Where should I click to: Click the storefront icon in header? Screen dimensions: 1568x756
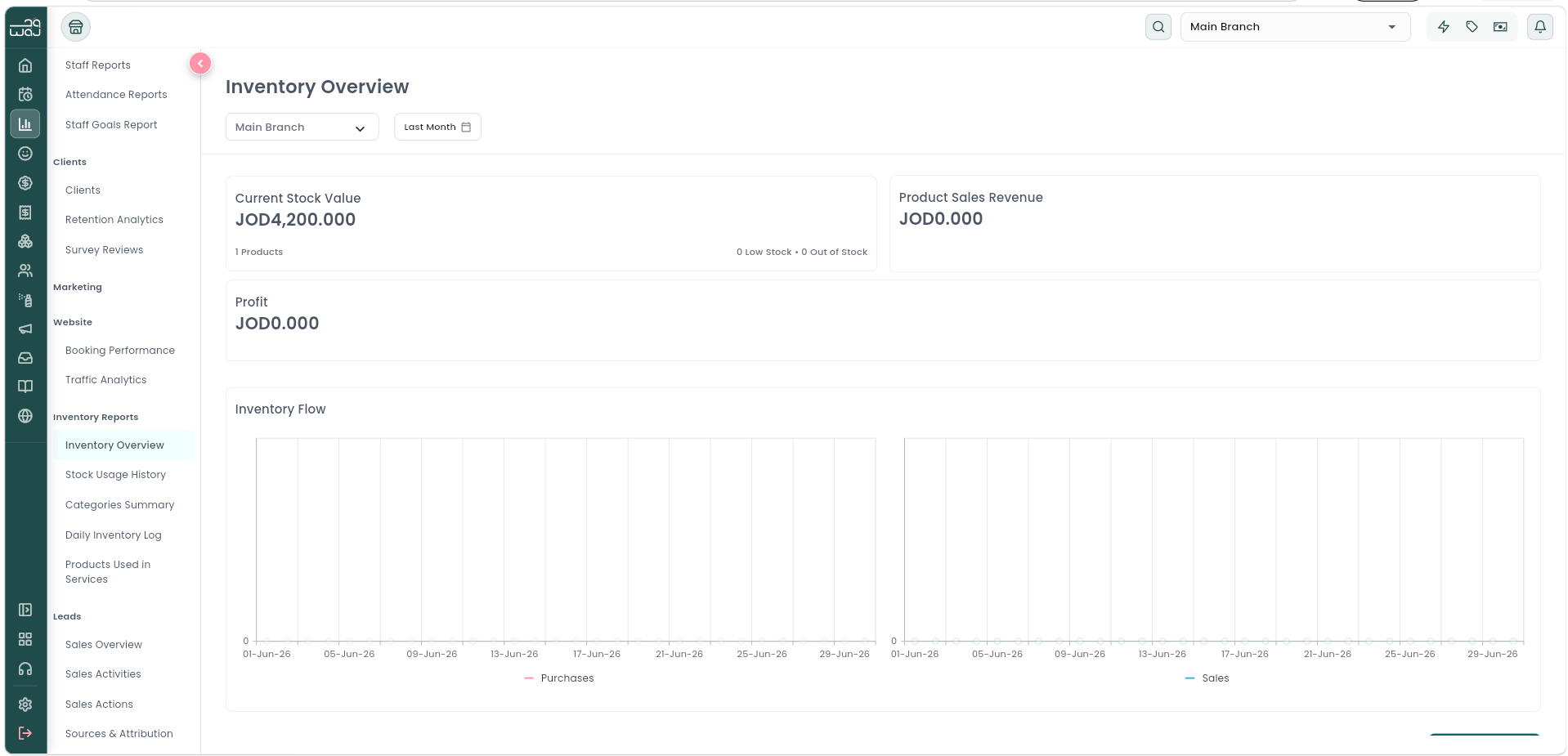(76, 27)
